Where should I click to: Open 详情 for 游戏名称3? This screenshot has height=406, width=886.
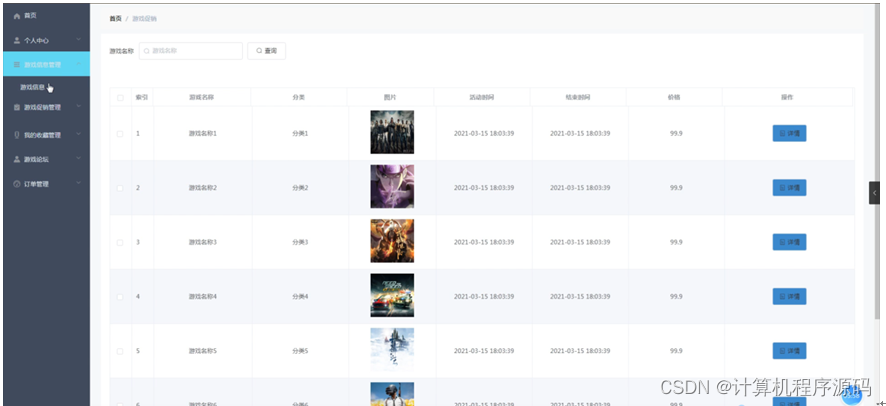(789, 242)
